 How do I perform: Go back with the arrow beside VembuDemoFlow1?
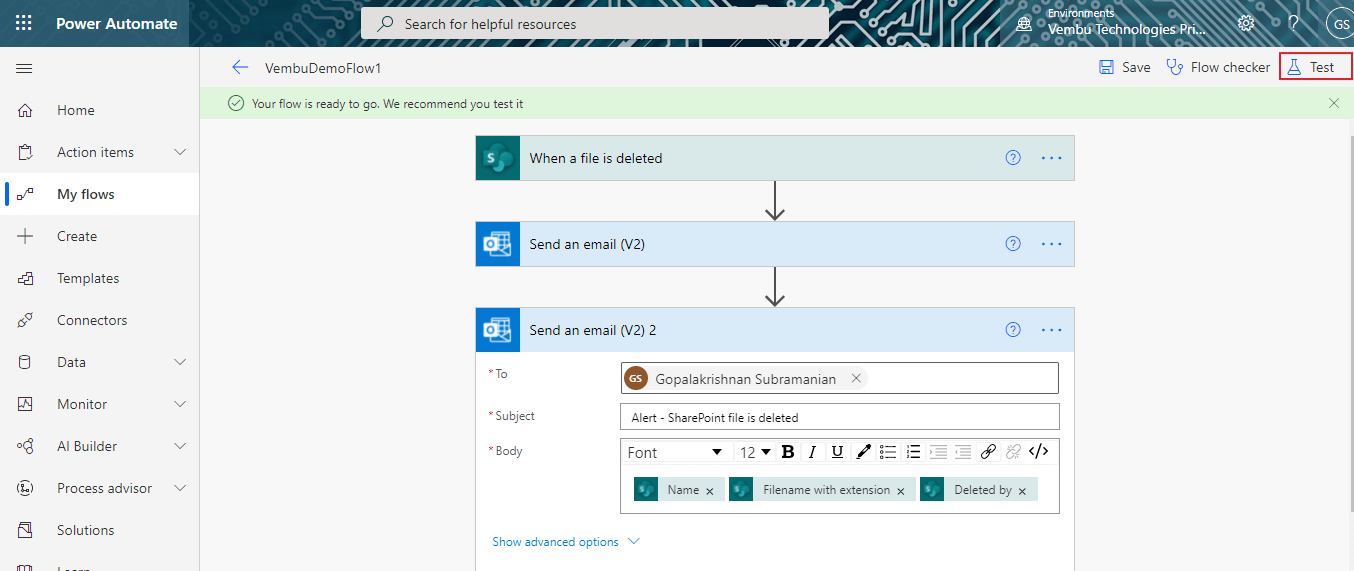click(x=239, y=67)
